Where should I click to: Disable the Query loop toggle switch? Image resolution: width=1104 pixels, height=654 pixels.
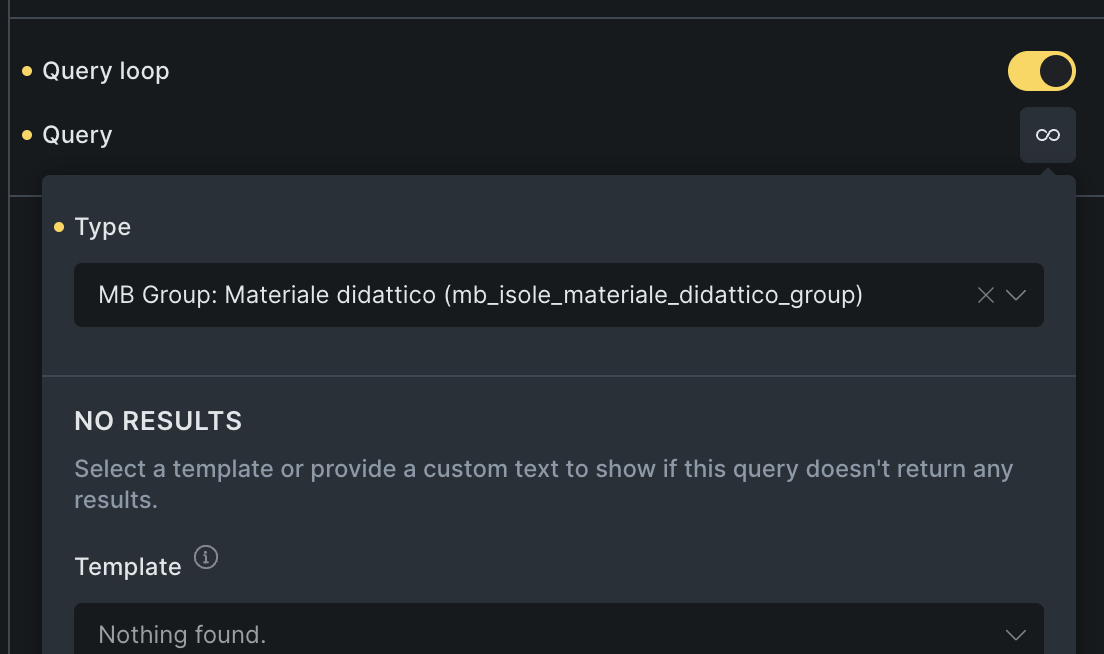click(x=1041, y=71)
